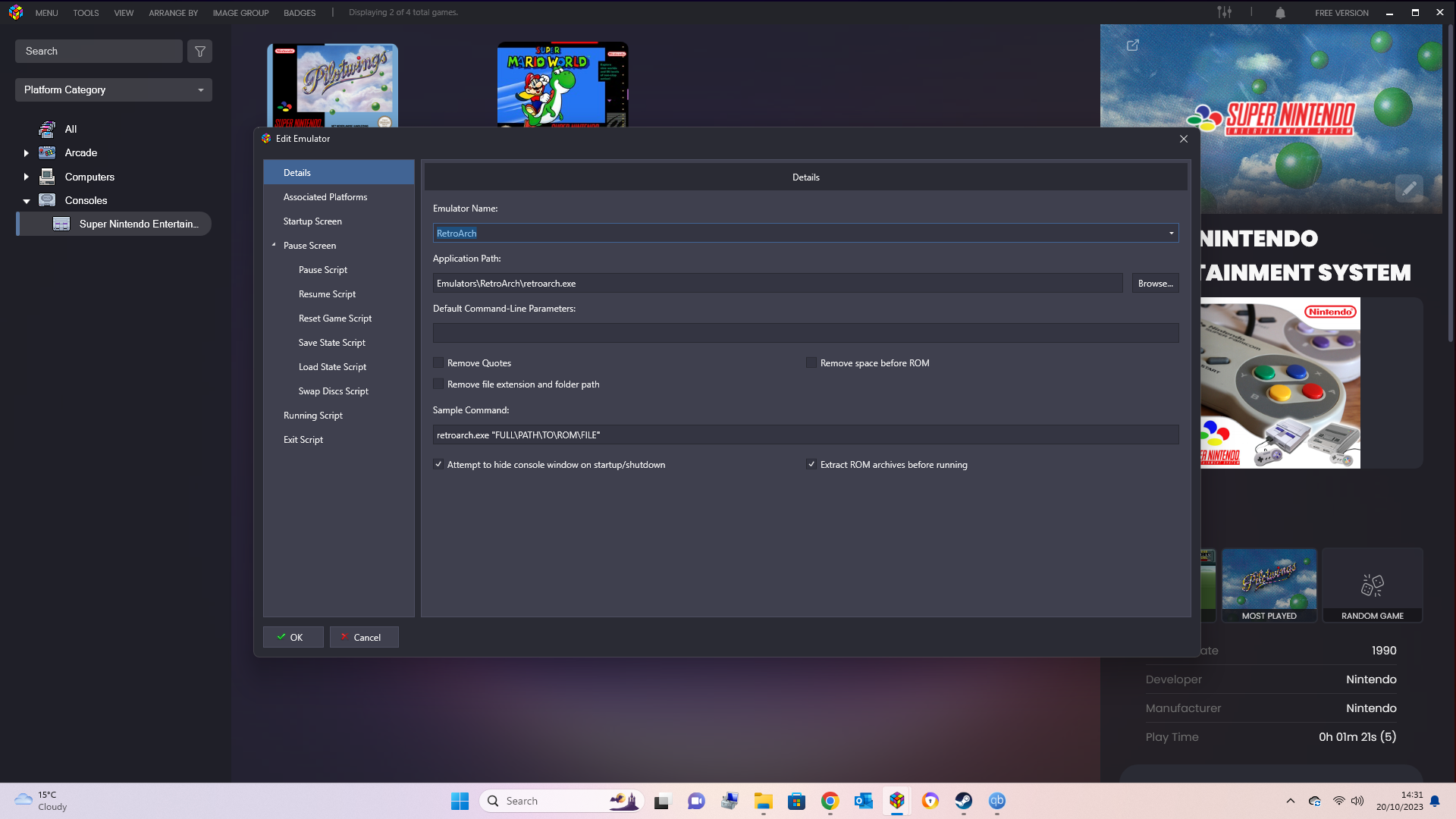1456x819 pixels.
Task: Open the BADGES menu
Action: point(300,13)
